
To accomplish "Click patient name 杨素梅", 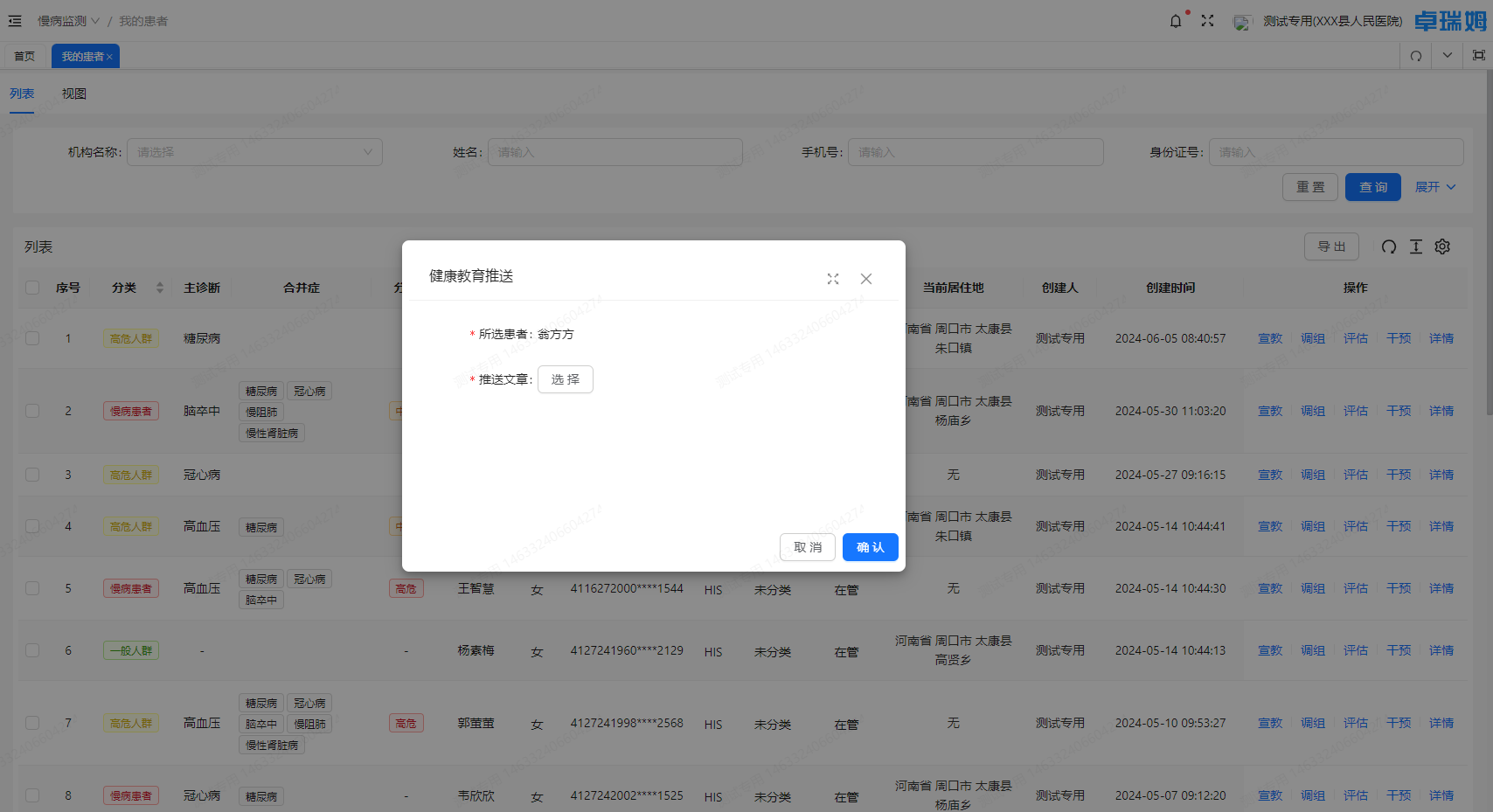I will [x=476, y=650].
